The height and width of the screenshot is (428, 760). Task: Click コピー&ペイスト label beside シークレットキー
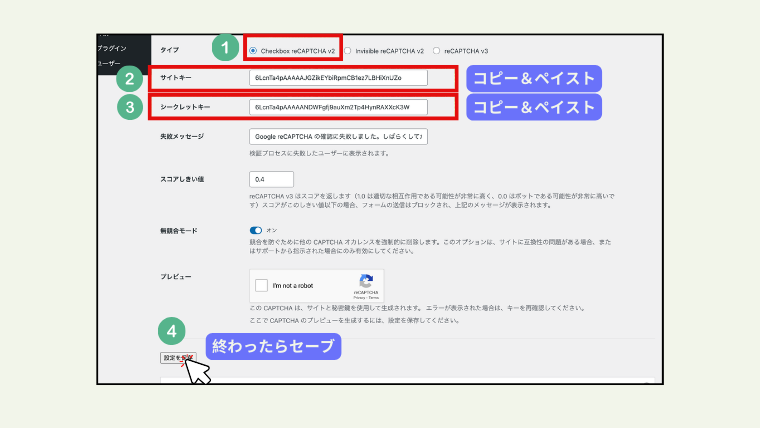click(x=534, y=107)
